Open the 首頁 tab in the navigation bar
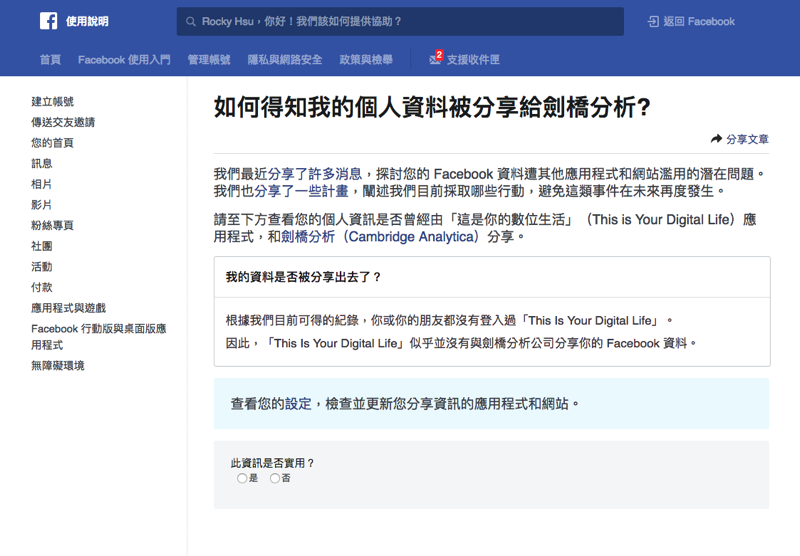Screen dimensions: 800x556 50,60
